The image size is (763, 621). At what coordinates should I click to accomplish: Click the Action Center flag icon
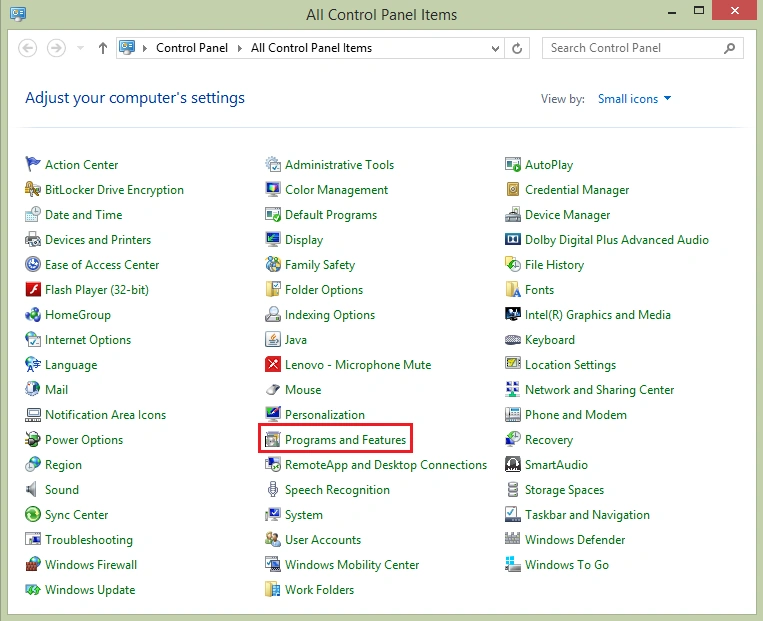(33, 164)
